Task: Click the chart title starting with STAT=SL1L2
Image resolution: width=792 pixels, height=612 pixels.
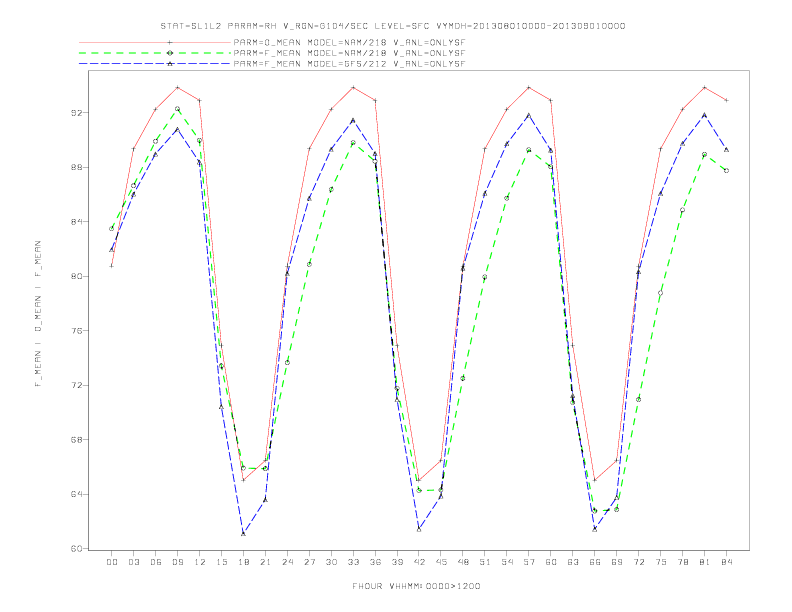Action: [x=392, y=26]
